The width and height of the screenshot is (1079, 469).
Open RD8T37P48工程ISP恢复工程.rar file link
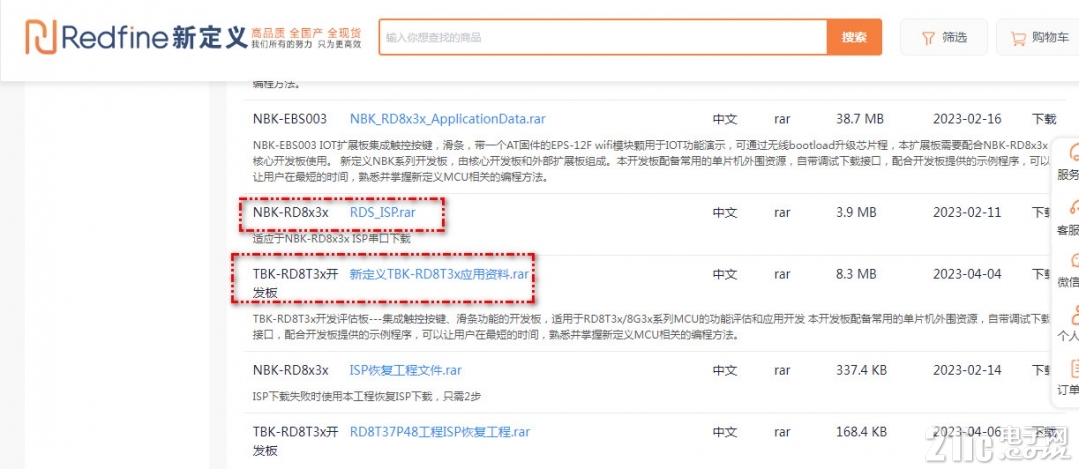(440, 432)
